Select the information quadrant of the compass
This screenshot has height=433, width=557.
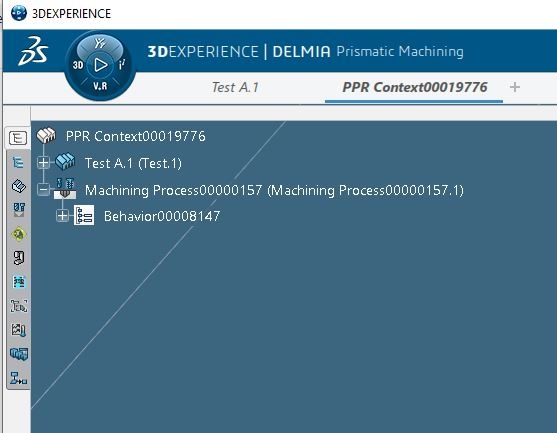pos(122,65)
